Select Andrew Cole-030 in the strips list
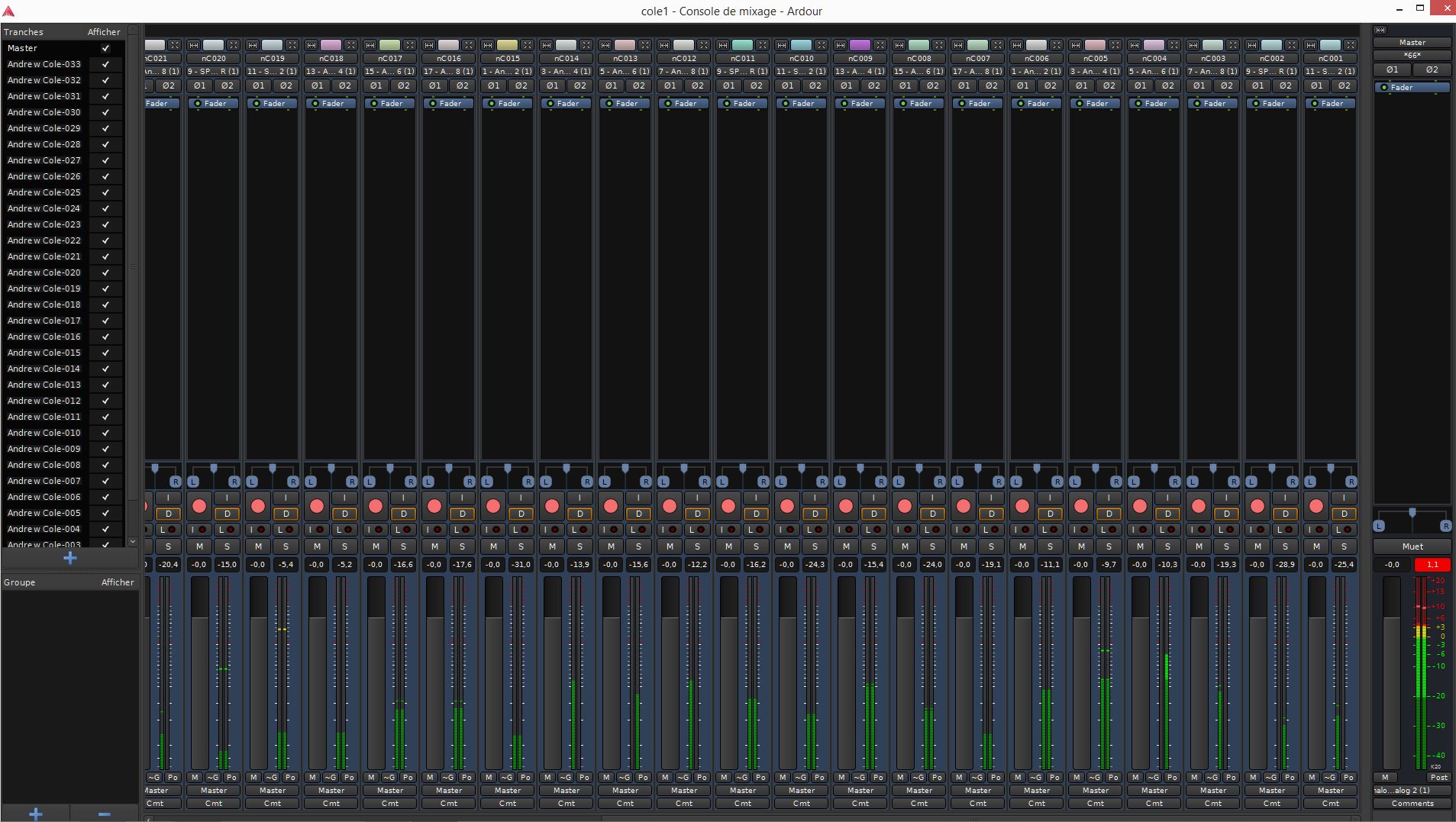Viewport: 1456px width, 822px height. (44, 112)
